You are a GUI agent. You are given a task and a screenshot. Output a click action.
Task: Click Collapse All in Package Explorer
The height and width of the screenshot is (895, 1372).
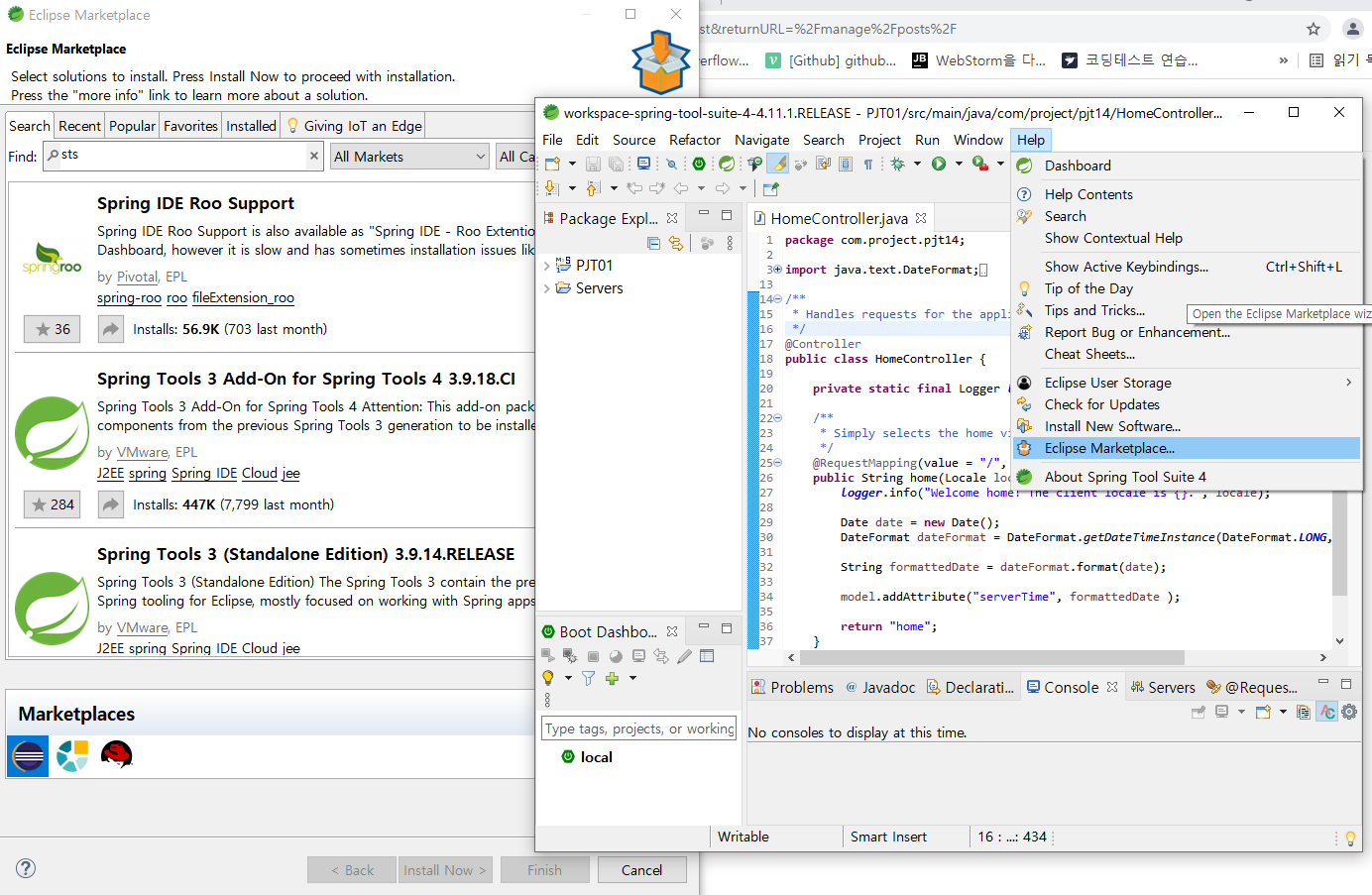(653, 243)
